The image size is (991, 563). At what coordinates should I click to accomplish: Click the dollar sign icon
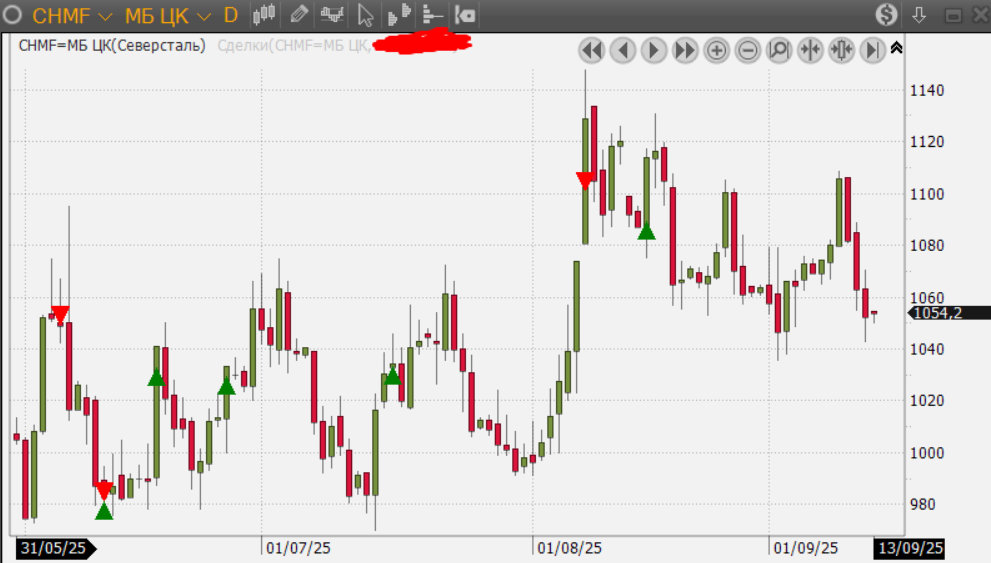(x=886, y=15)
